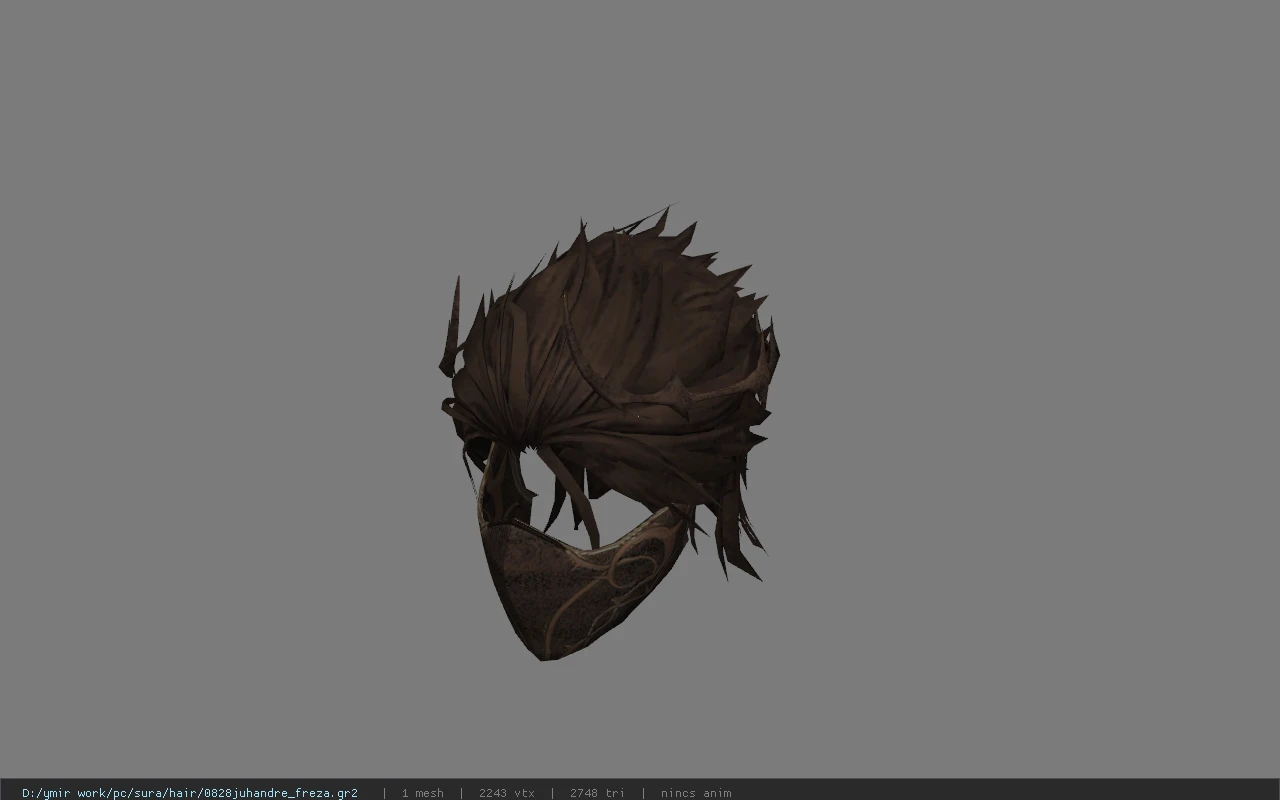Screen dimensions: 1280x800
Task: Click the '1 mesh' status entry
Action: click(x=422, y=793)
